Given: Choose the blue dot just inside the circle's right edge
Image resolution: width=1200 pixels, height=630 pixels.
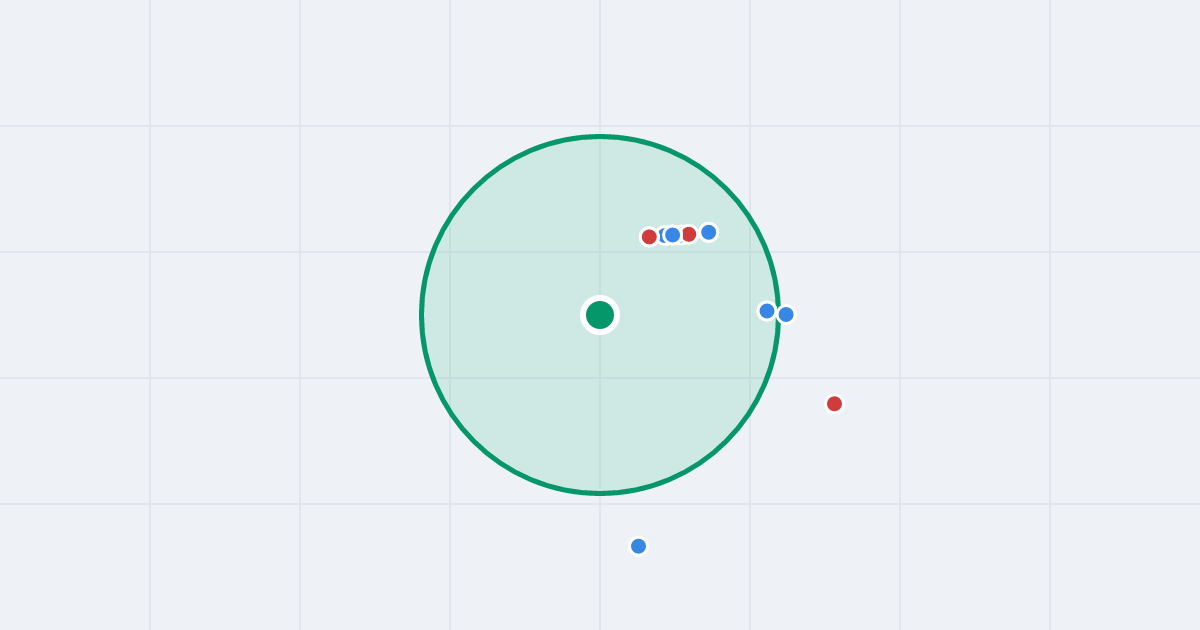Looking at the screenshot, I should (767, 311).
